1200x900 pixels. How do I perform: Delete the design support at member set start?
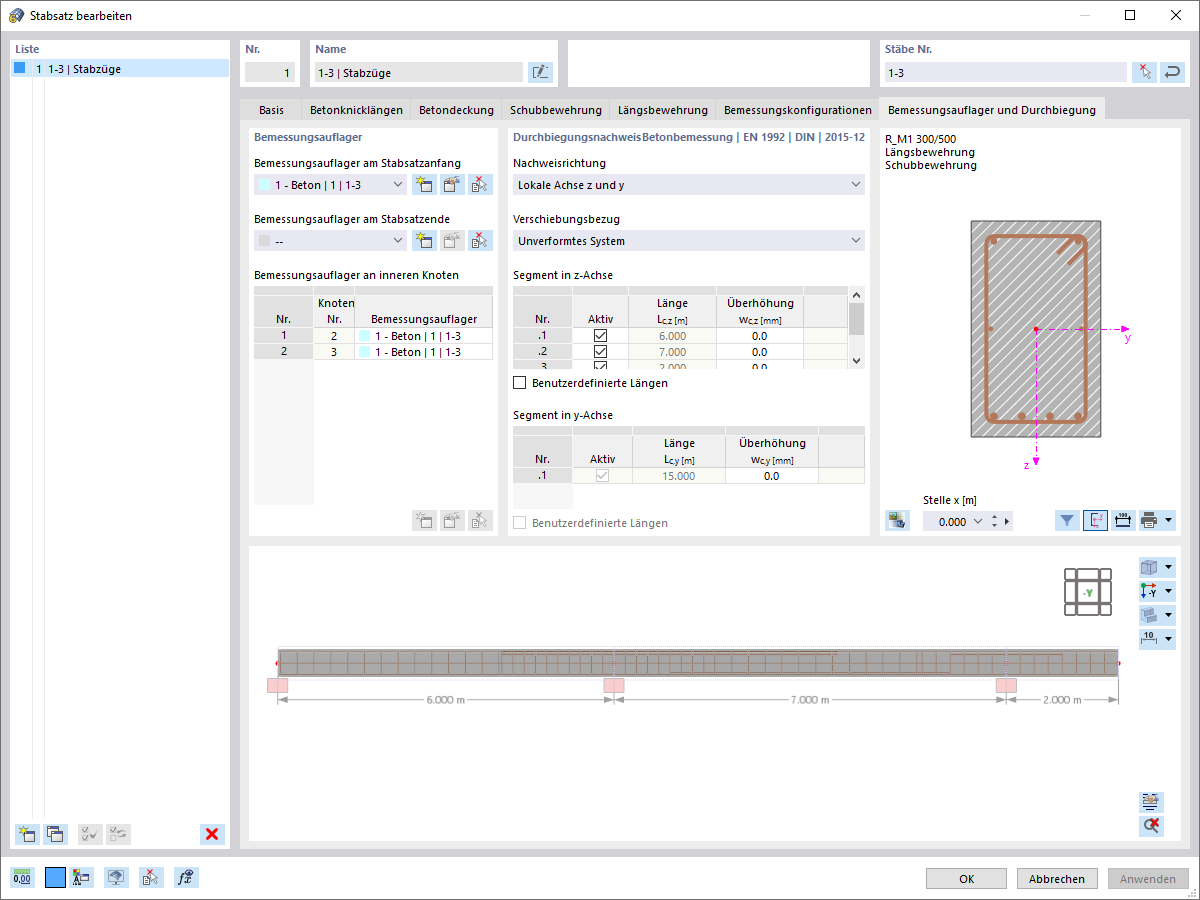point(480,184)
